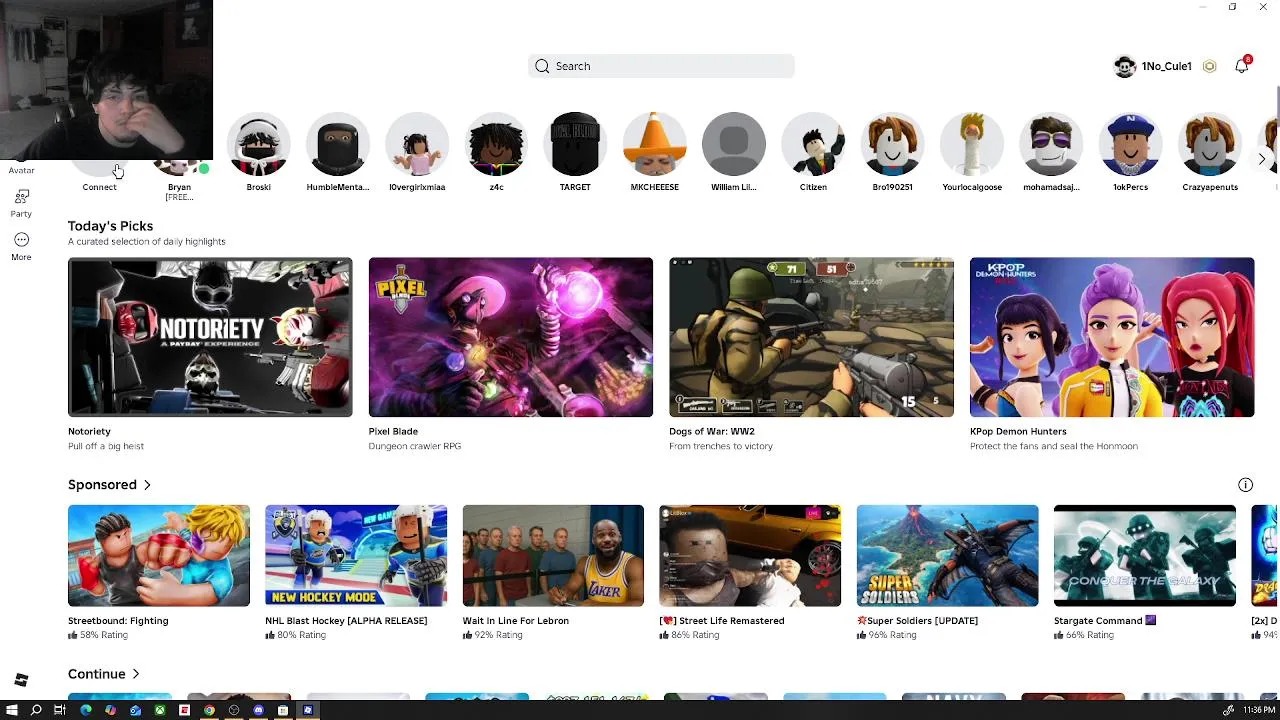1280x720 pixels.
Task: Open Super Soldiers [UPDATE] thumbnail
Action: pyautogui.click(x=947, y=556)
